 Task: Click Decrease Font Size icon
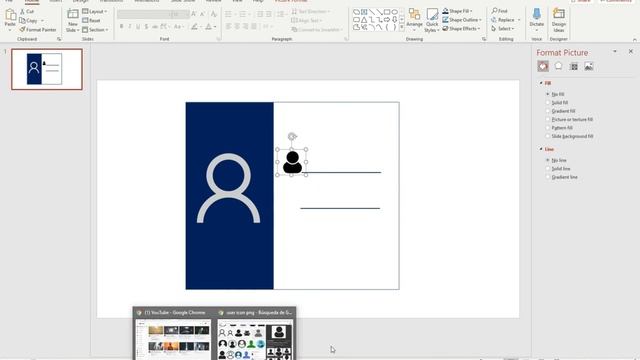coord(203,14)
